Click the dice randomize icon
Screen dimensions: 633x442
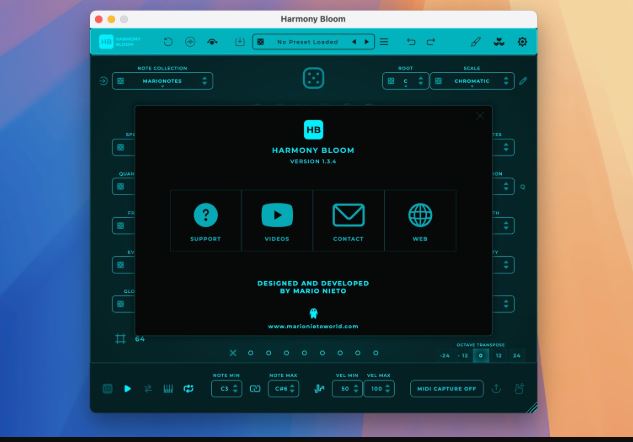313,78
